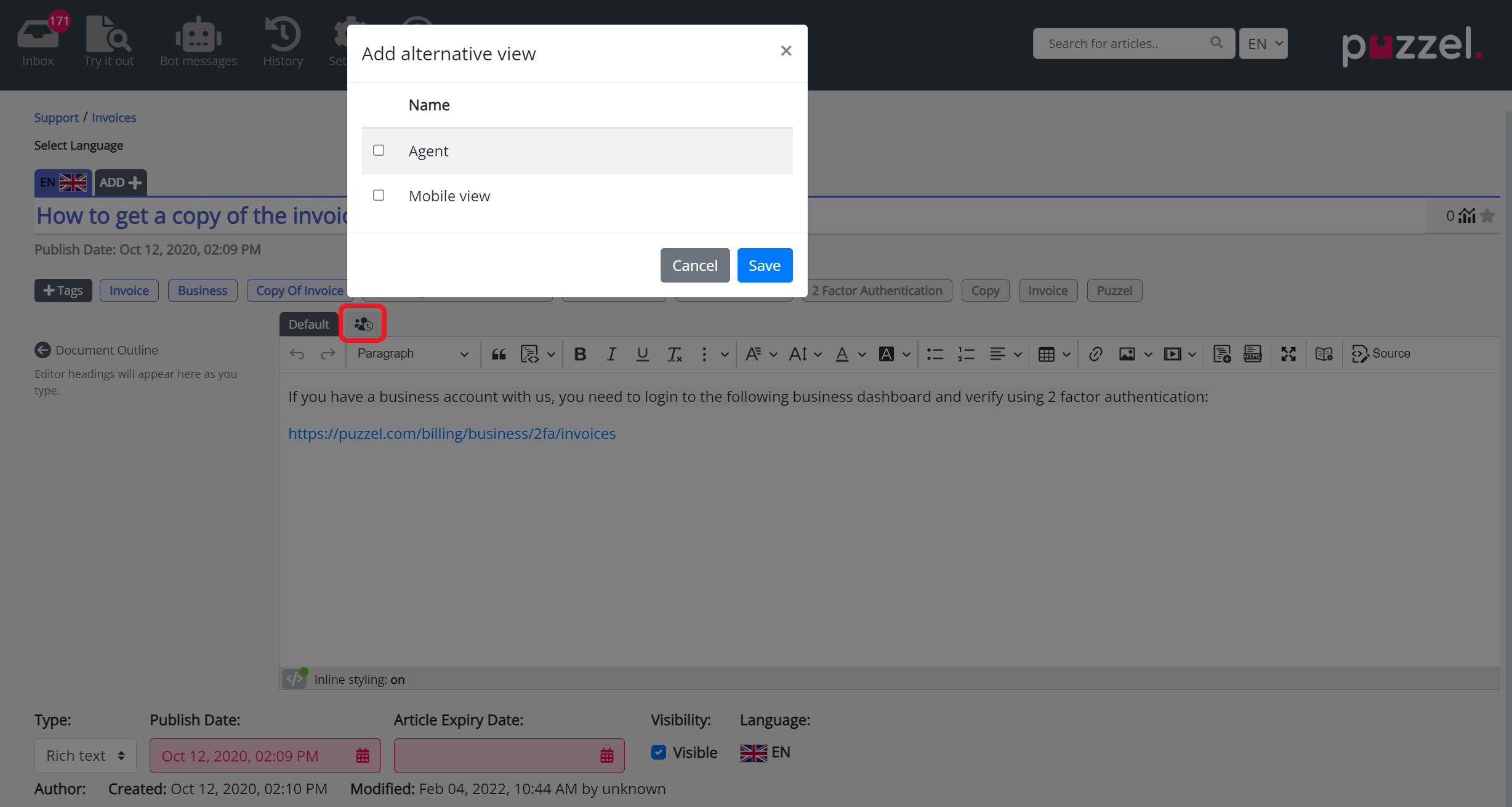Viewport: 1512px width, 807px height.
Task: Click the block quote icon
Action: 499,354
